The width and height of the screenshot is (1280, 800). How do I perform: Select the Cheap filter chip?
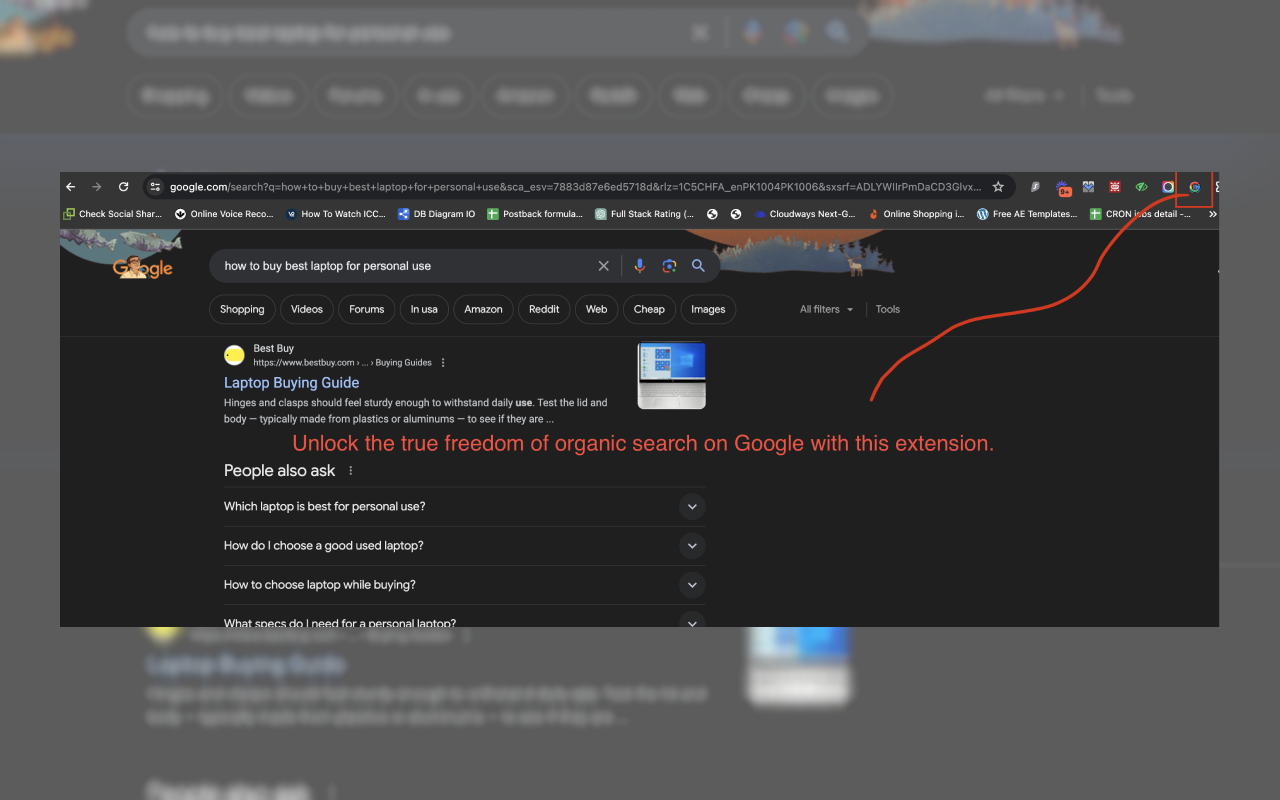point(649,310)
